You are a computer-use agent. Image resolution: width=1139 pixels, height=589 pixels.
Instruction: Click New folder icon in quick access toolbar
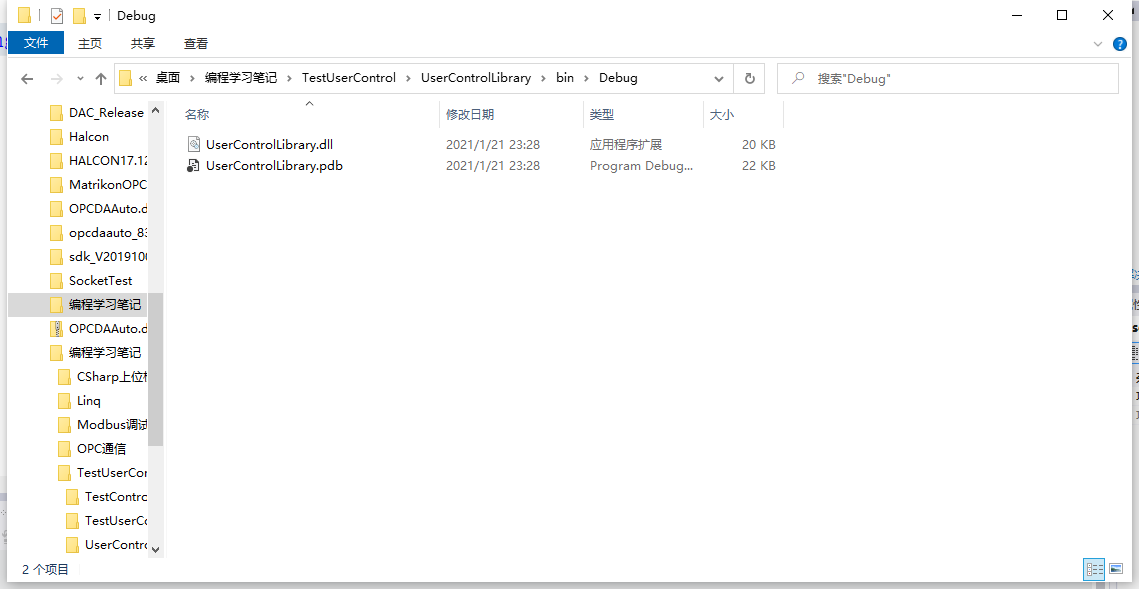pos(79,15)
